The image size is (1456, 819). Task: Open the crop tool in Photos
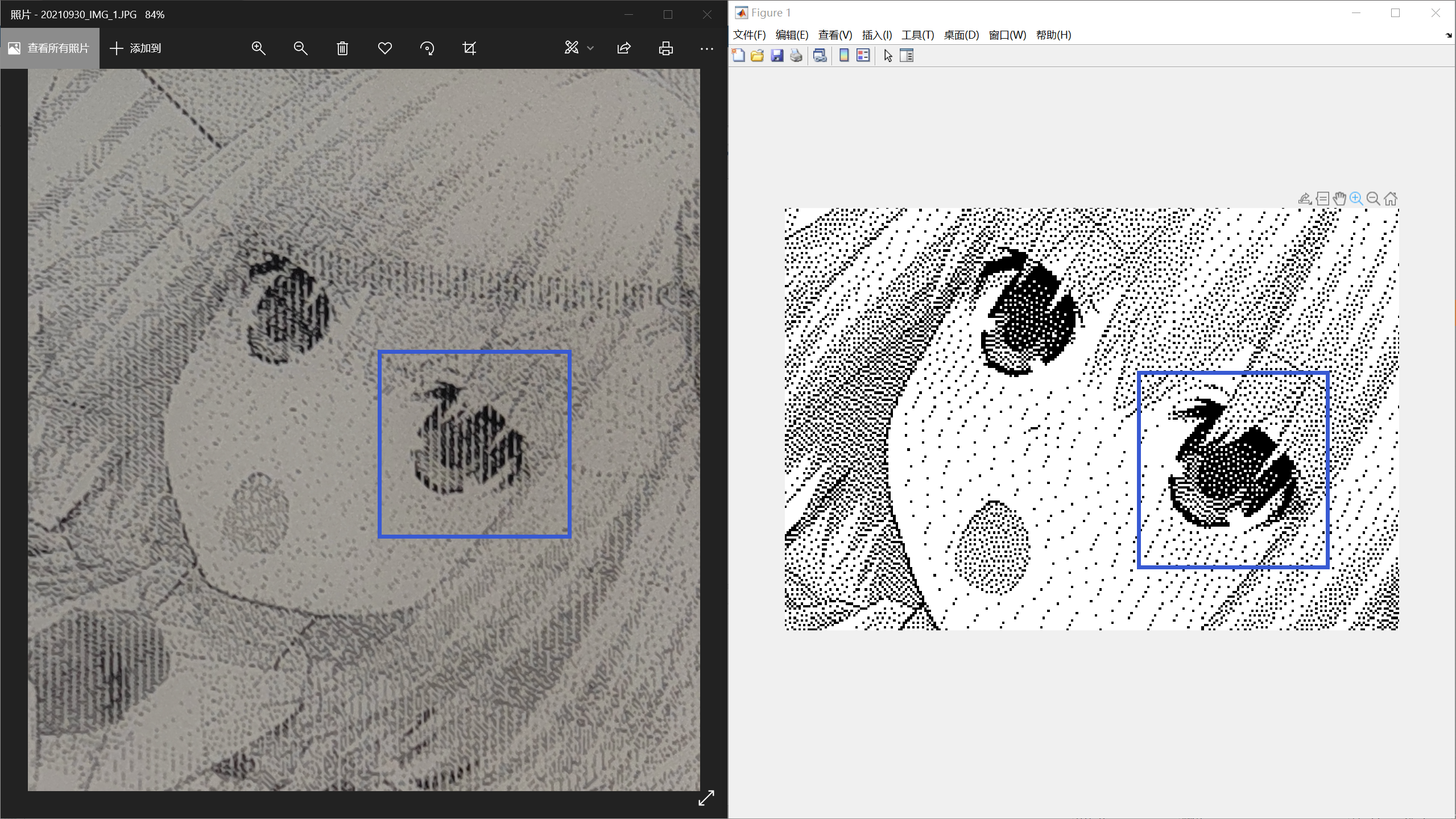(469, 48)
